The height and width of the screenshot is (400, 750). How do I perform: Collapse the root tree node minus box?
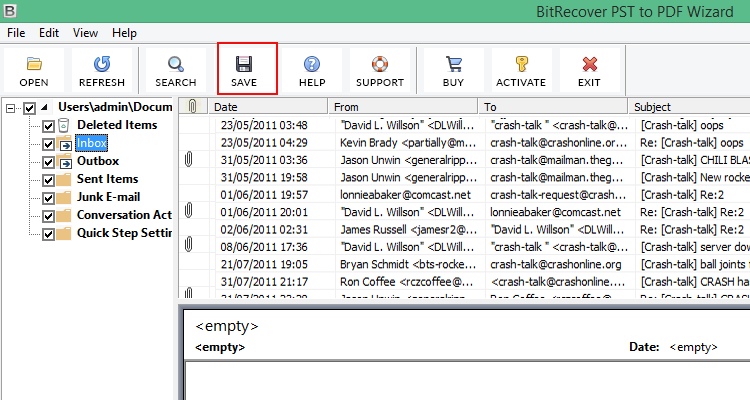click(11, 109)
